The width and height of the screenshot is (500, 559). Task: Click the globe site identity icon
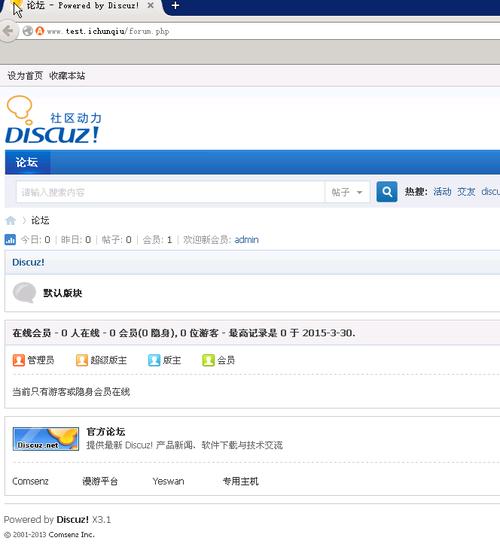pyautogui.click(x=28, y=31)
